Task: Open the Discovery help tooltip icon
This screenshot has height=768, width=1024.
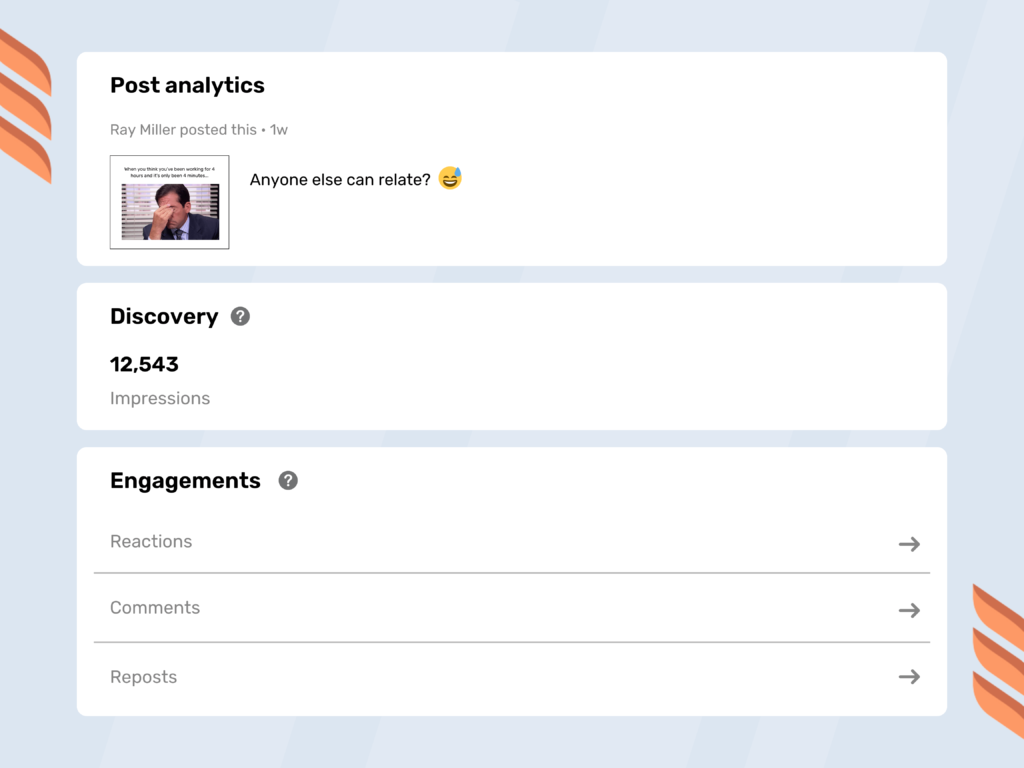Action: tap(239, 316)
